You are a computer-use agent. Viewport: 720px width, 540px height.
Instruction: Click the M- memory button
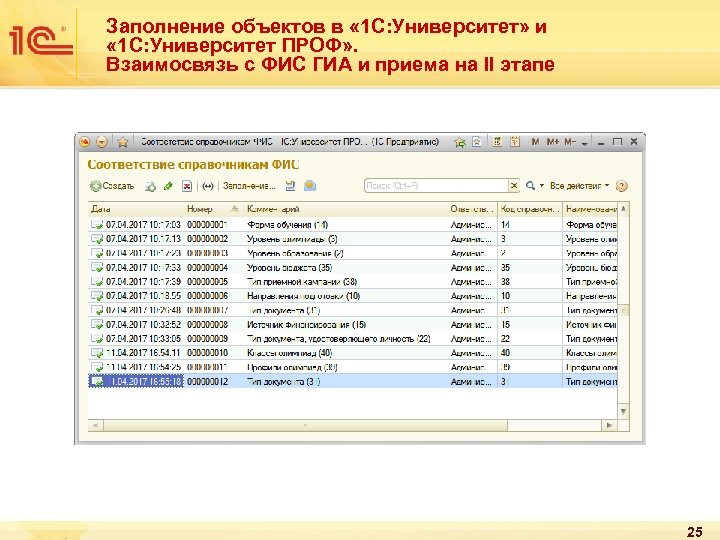coord(570,142)
